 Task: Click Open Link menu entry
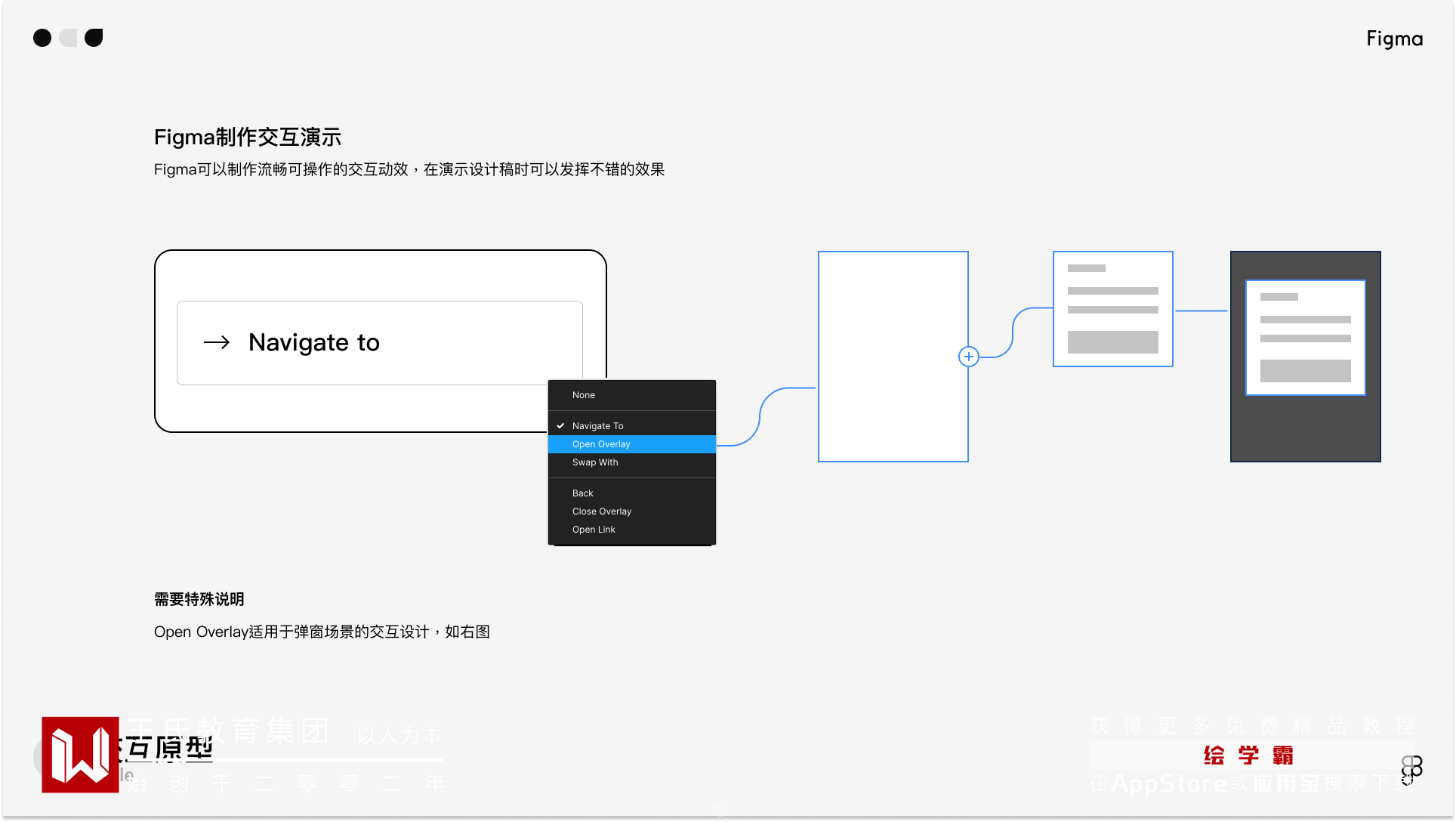pyautogui.click(x=594, y=530)
